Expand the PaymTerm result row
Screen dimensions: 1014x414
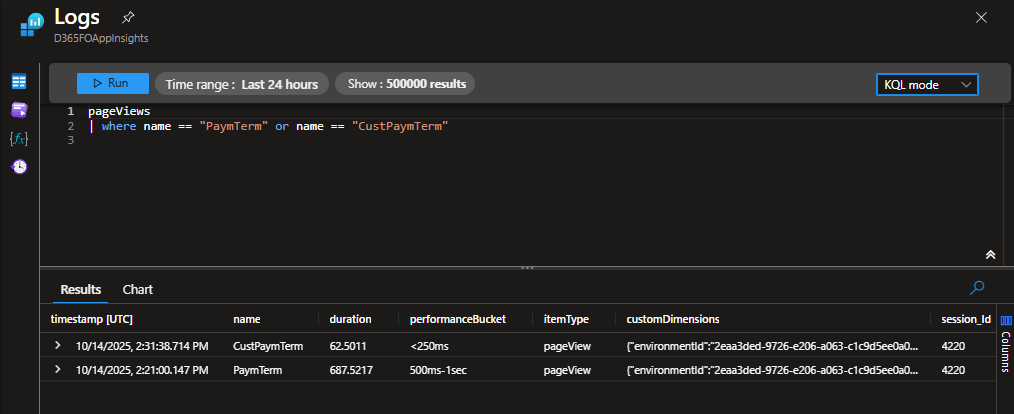click(58, 370)
